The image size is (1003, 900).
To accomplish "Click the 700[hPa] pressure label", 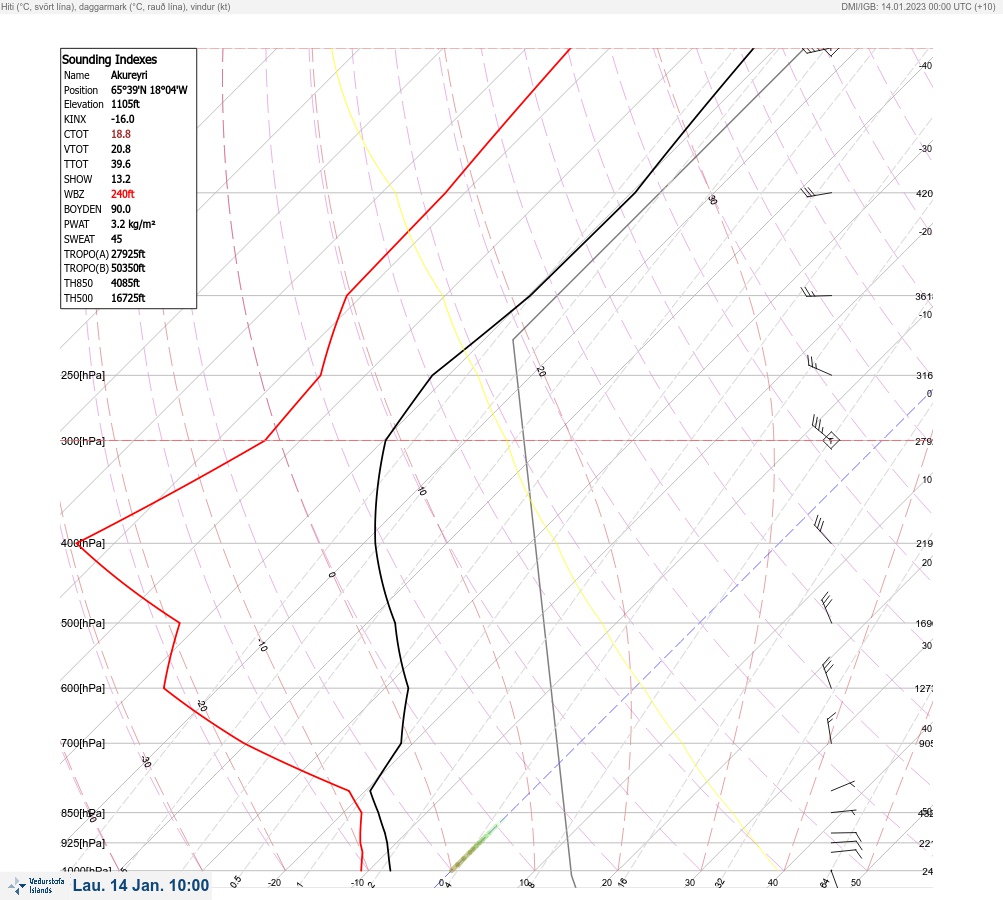I will (x=83, y=743).
